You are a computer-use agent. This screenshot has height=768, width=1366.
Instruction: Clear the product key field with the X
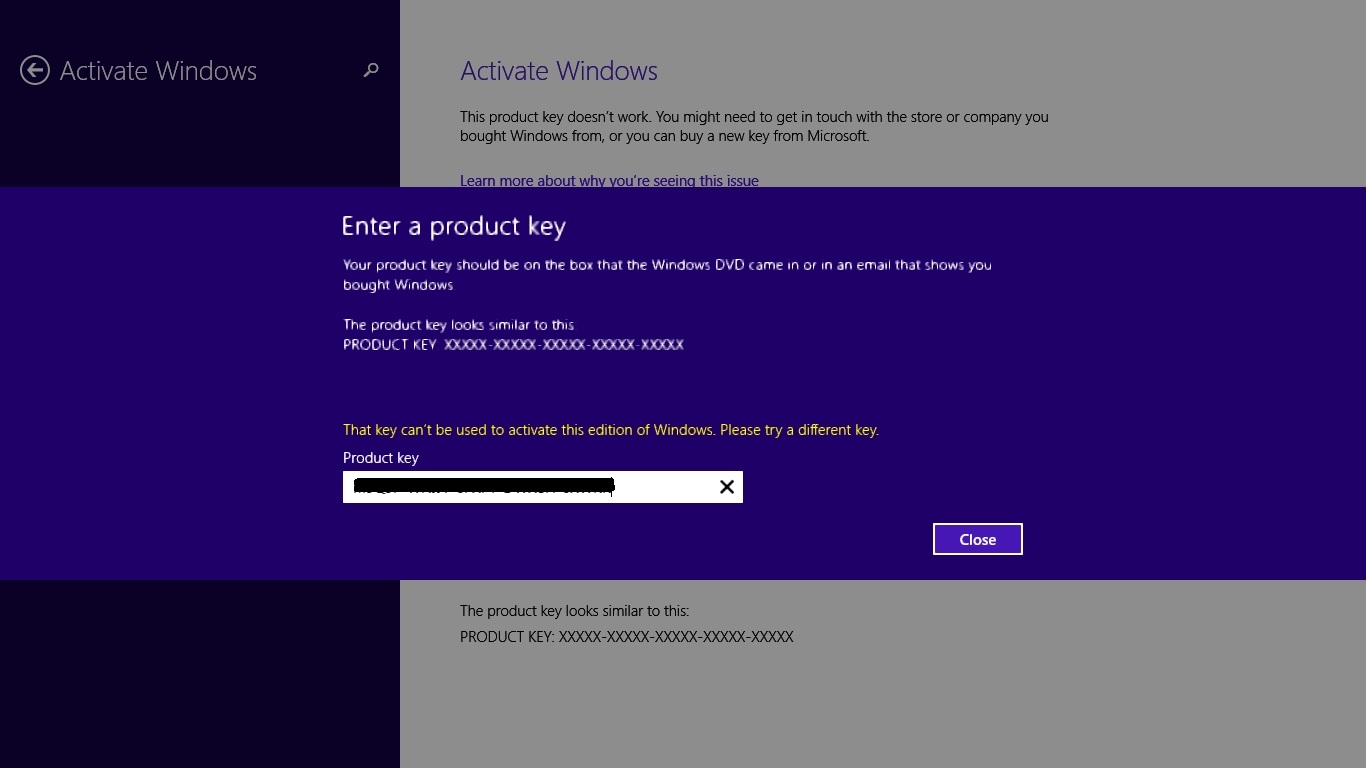tap(727, 487)
